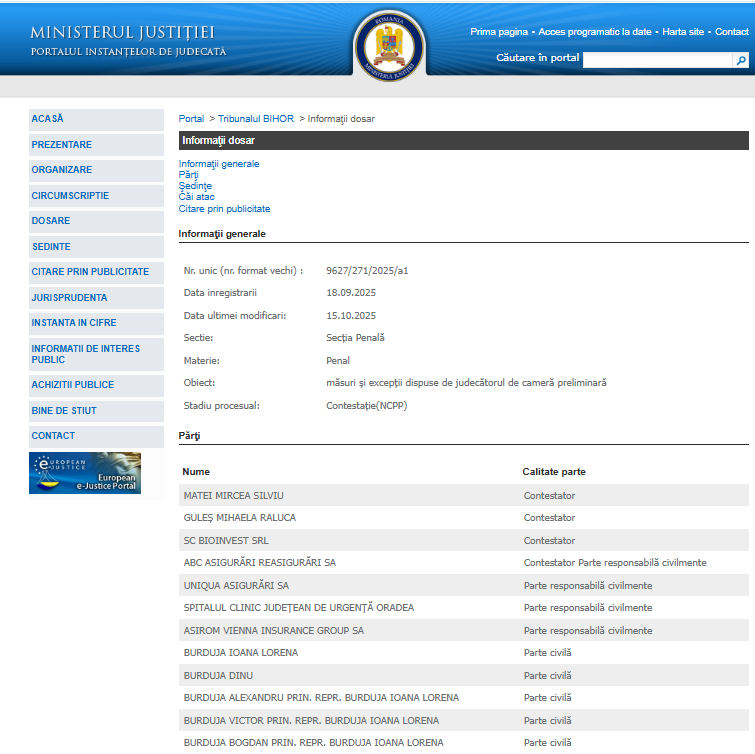This screenshot has width=755, height=754.
Task: Open DOSARE in the left menu
Action: (x=51, y=221)
